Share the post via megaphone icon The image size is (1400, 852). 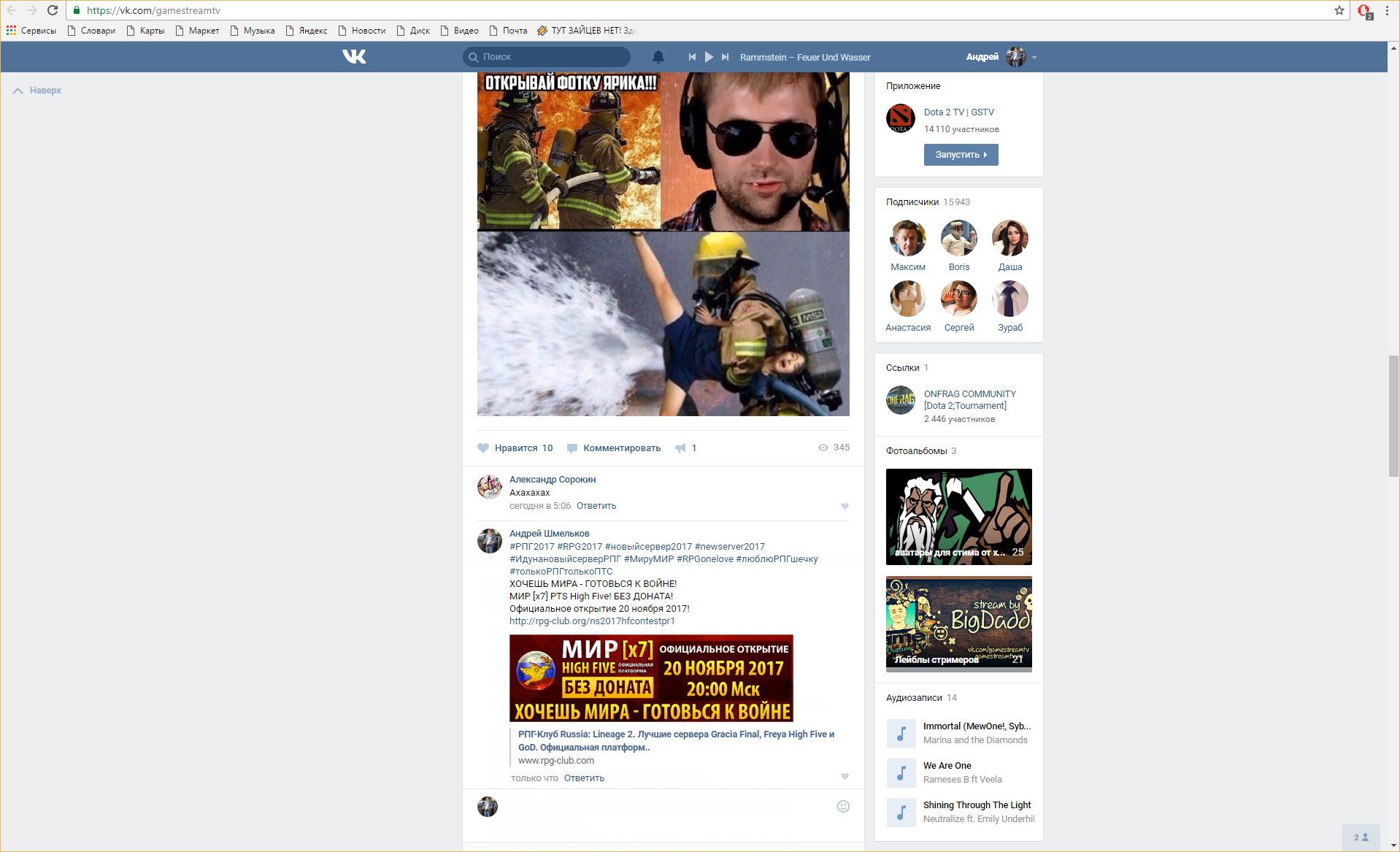tap(680, 448)
